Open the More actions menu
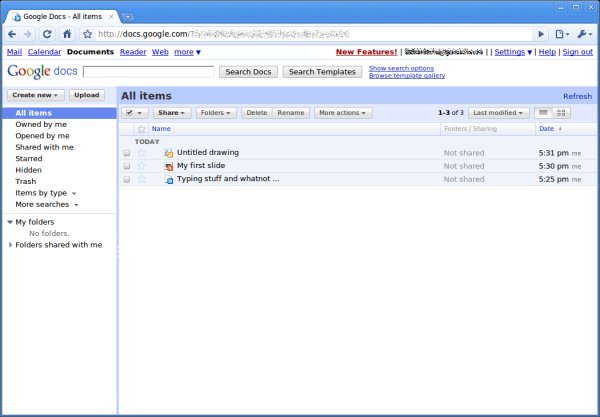This screenshot has width=600, height=417. 343,113
